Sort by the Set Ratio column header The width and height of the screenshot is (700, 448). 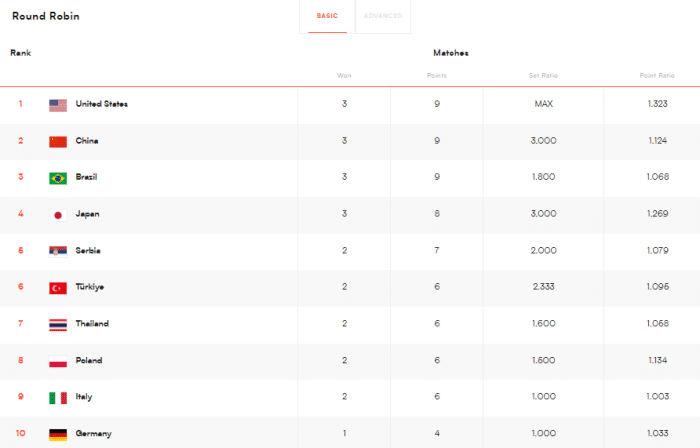coord(543,75)
